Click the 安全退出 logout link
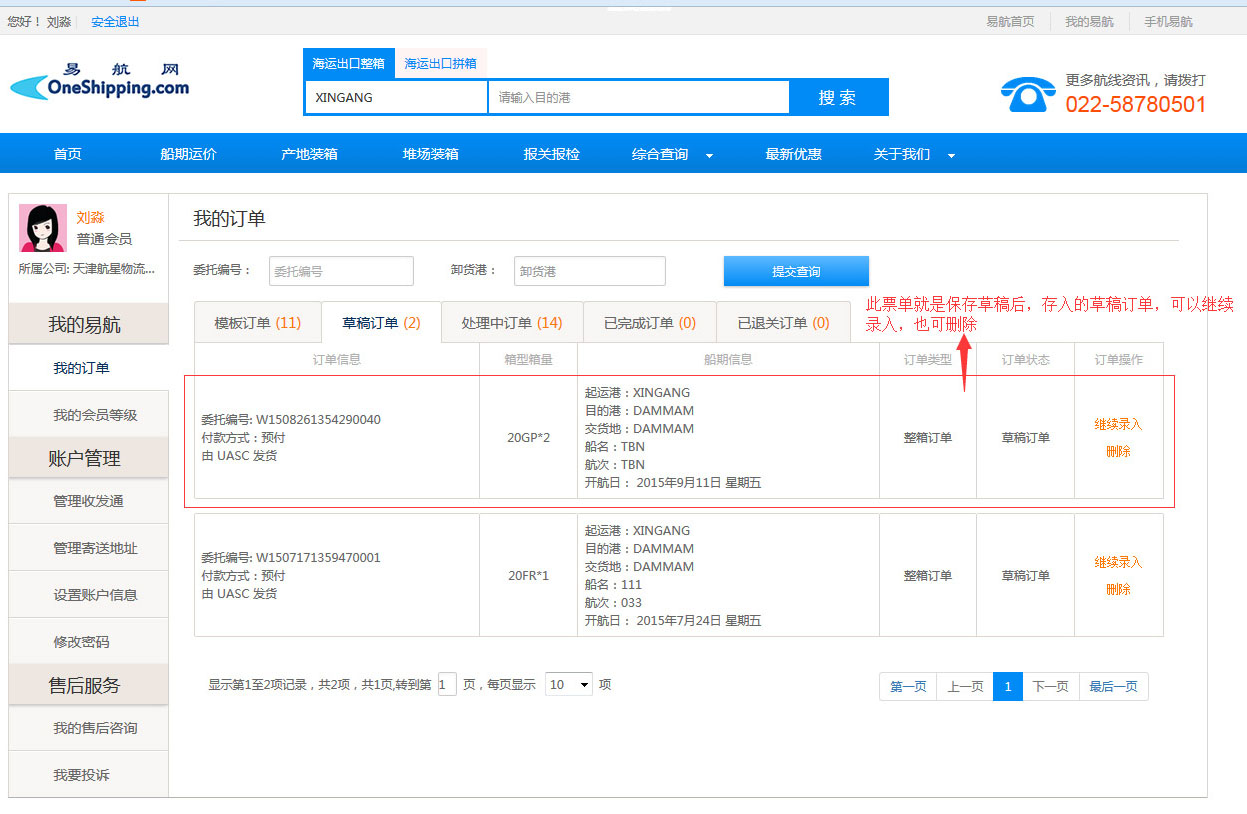1247x814 pixels. tap(115, 21)
